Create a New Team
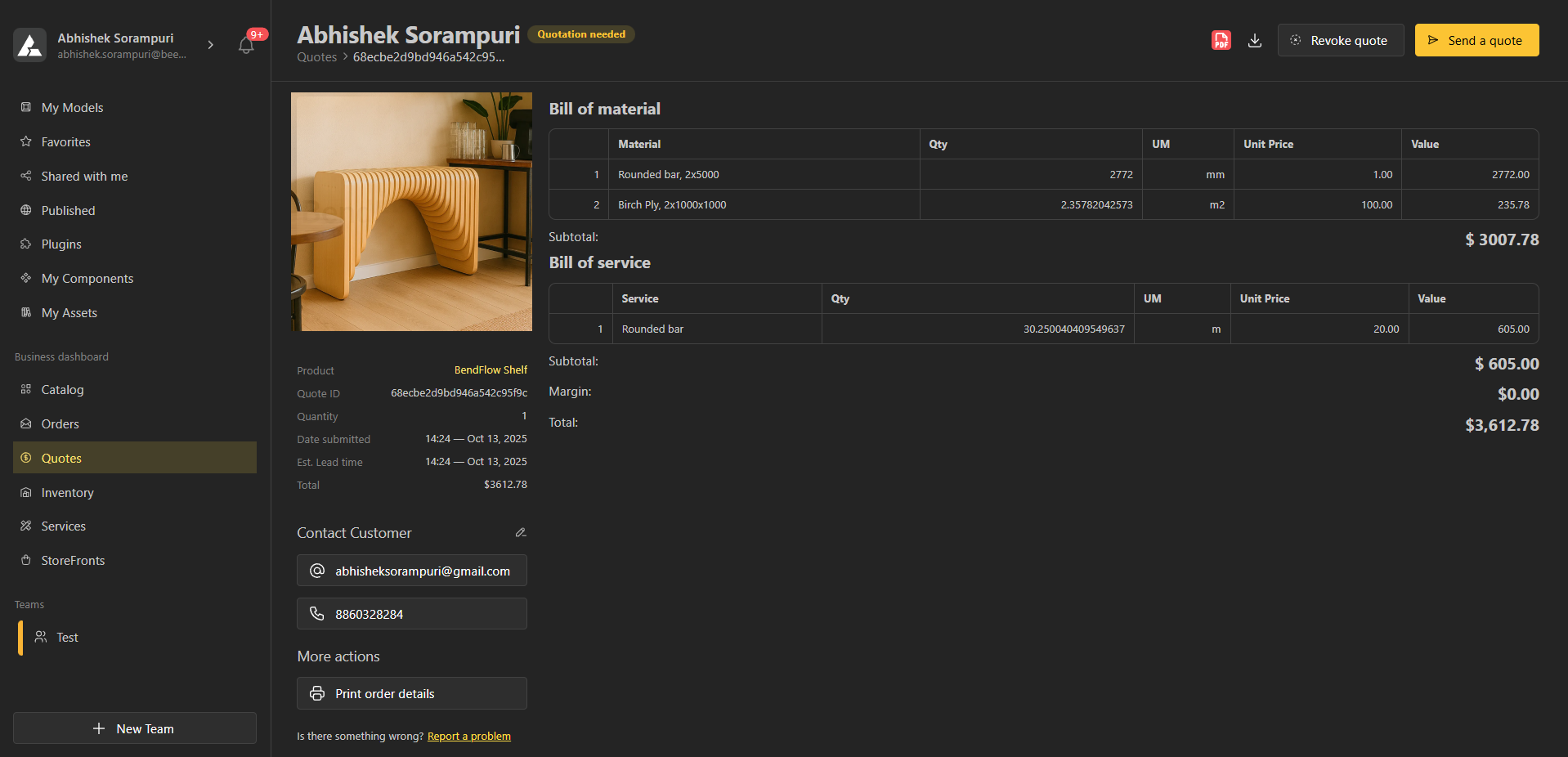Screen dimensions: 1568x757 pyautogui.click(x=135, y=728)
